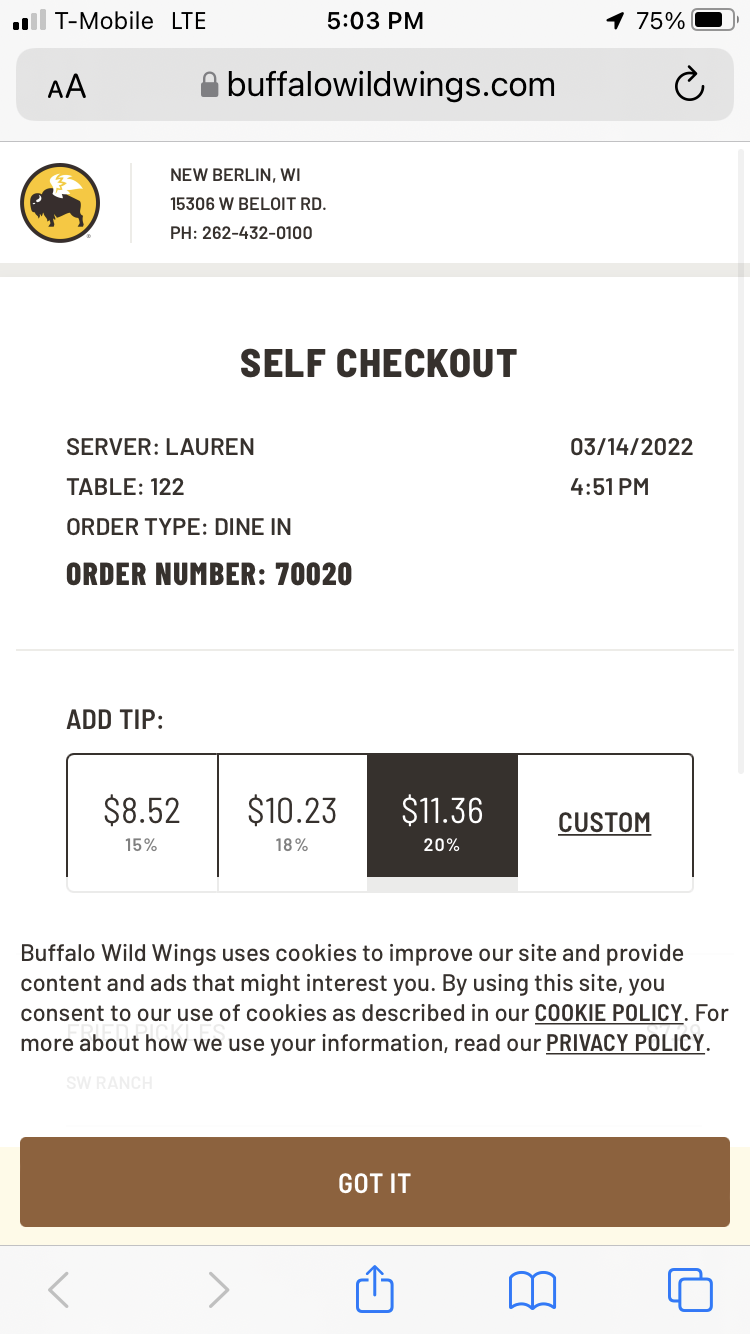
Task: Open the AA reader text-size menu
Action: click(67, 88)
